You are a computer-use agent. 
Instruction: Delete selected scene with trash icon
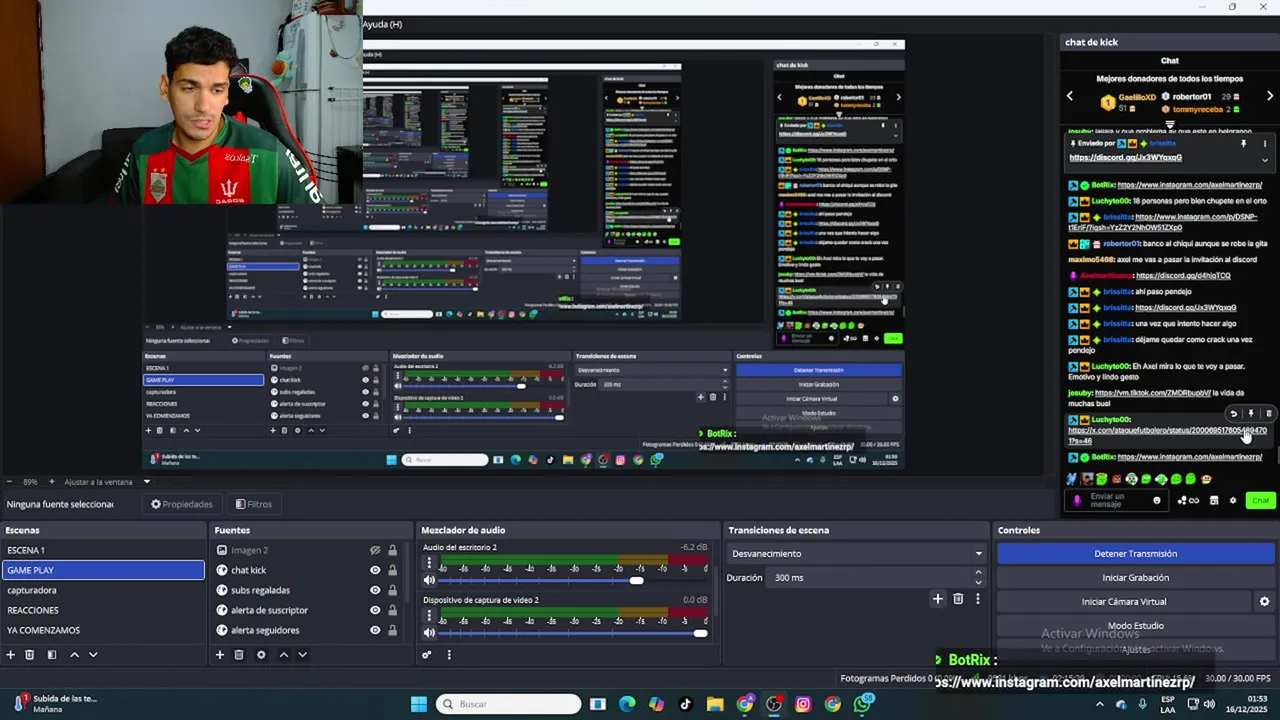30,655
